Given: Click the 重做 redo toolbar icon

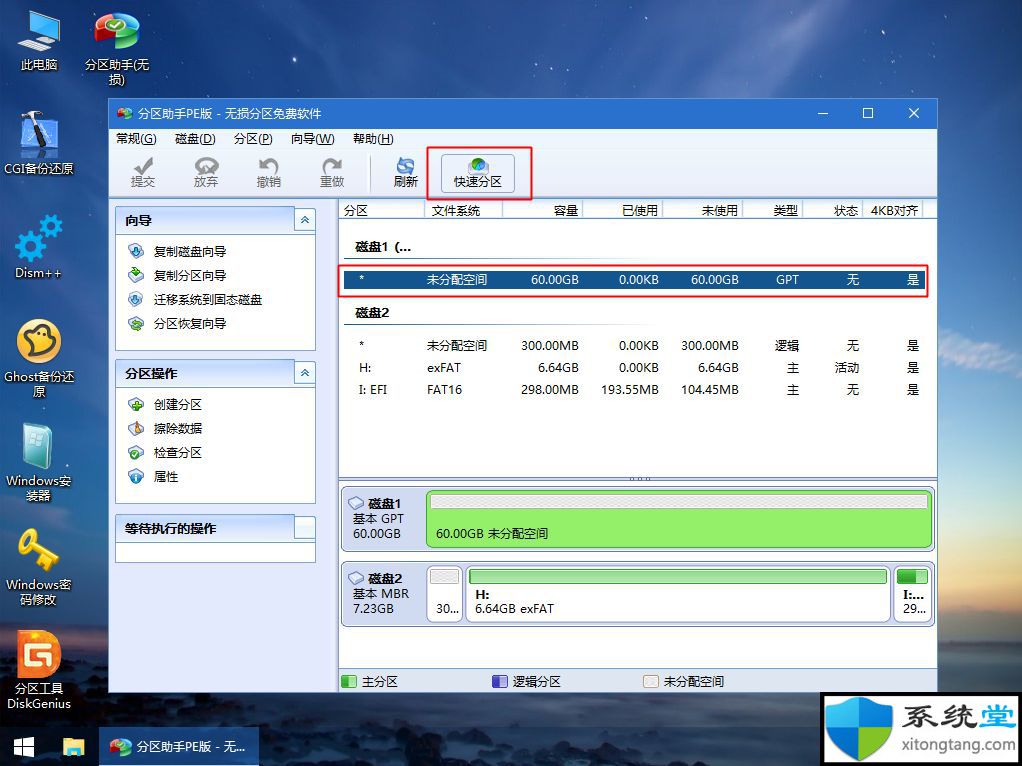Looking at the screenshot, I should coord(331,173).
